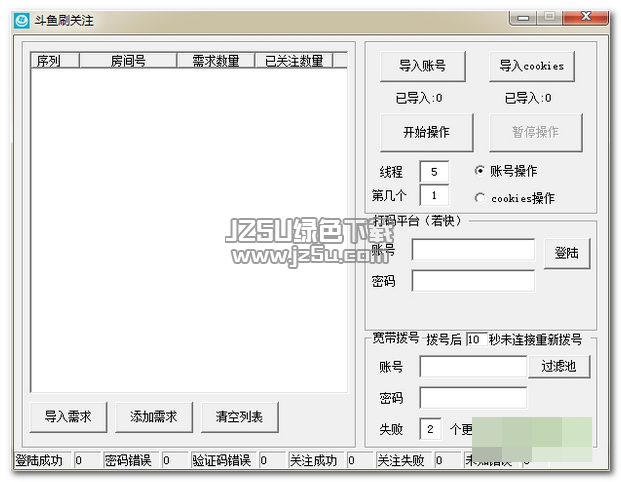This screenshot has width=621, height=482.
Task: Focus the 线程 input field
Action: coord(434,172)
